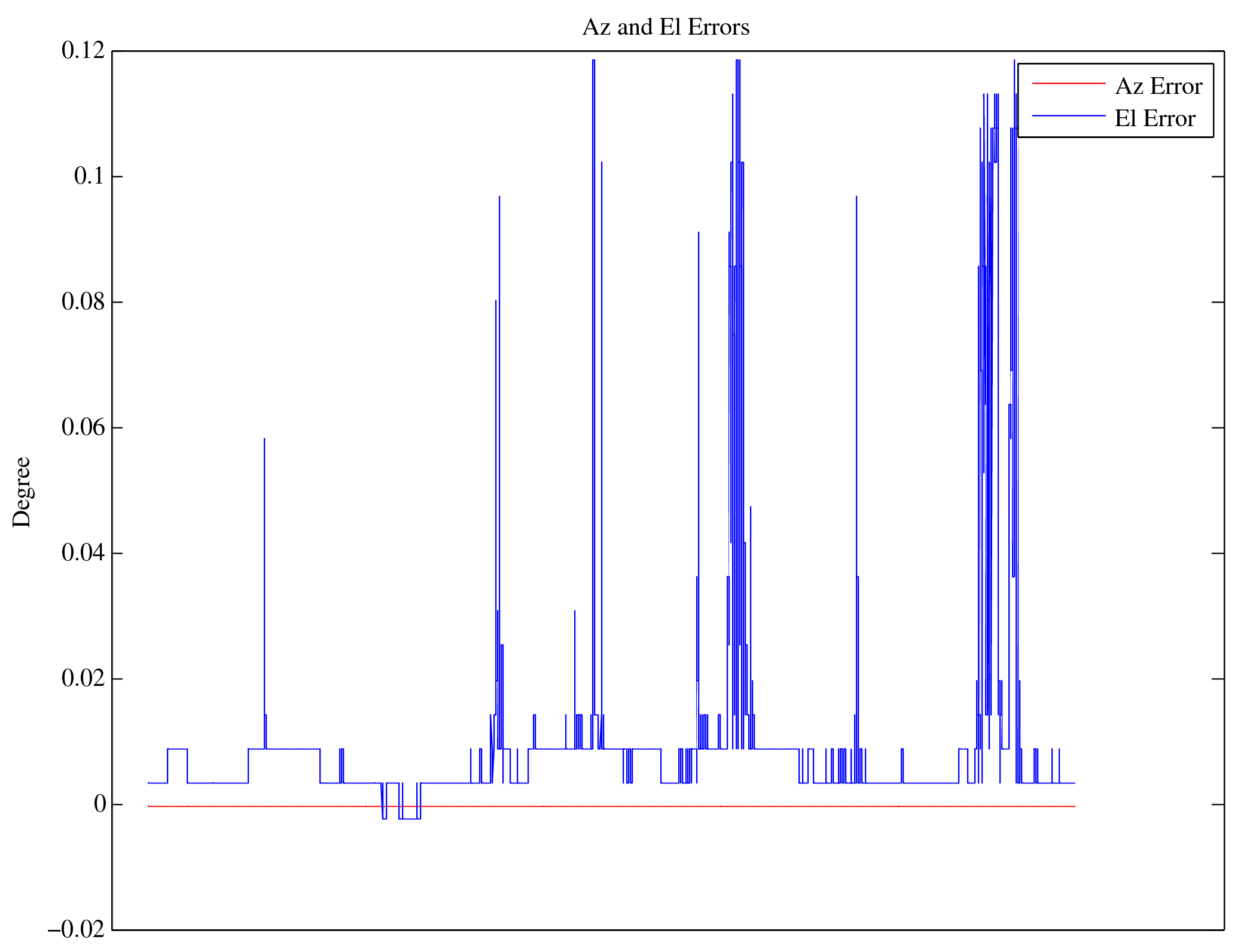
Task: Click the 0 y-axis tick label
Action: (x=100, y=804)
